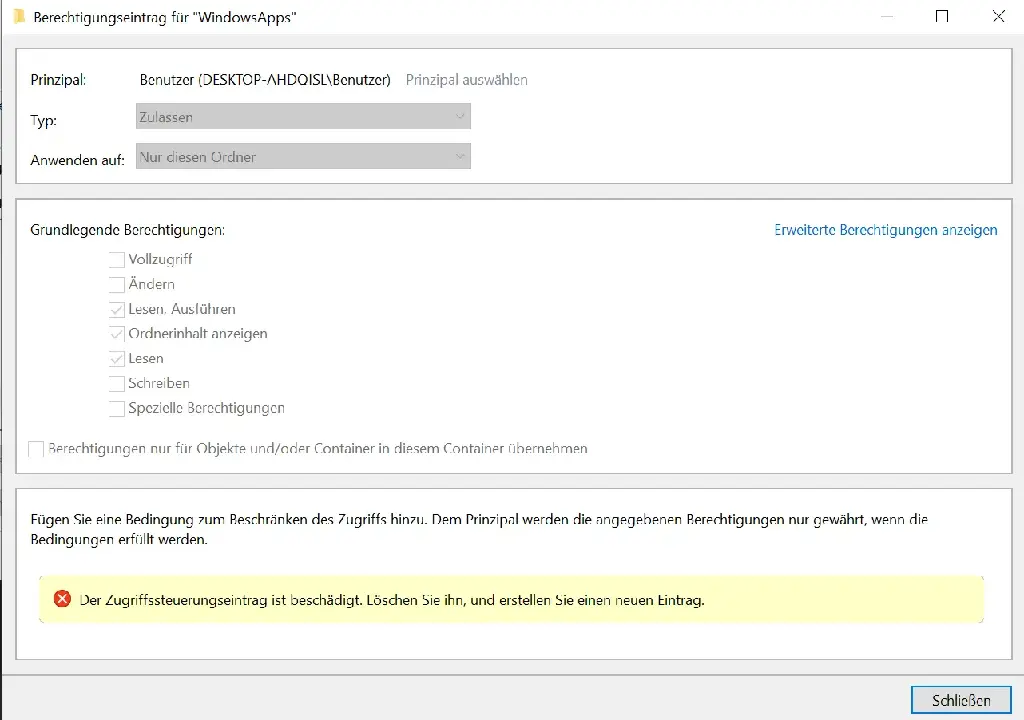1024x720 pixels.
Task: Open the Typ dropdown showing Zulassen
Action: [303, 117]
